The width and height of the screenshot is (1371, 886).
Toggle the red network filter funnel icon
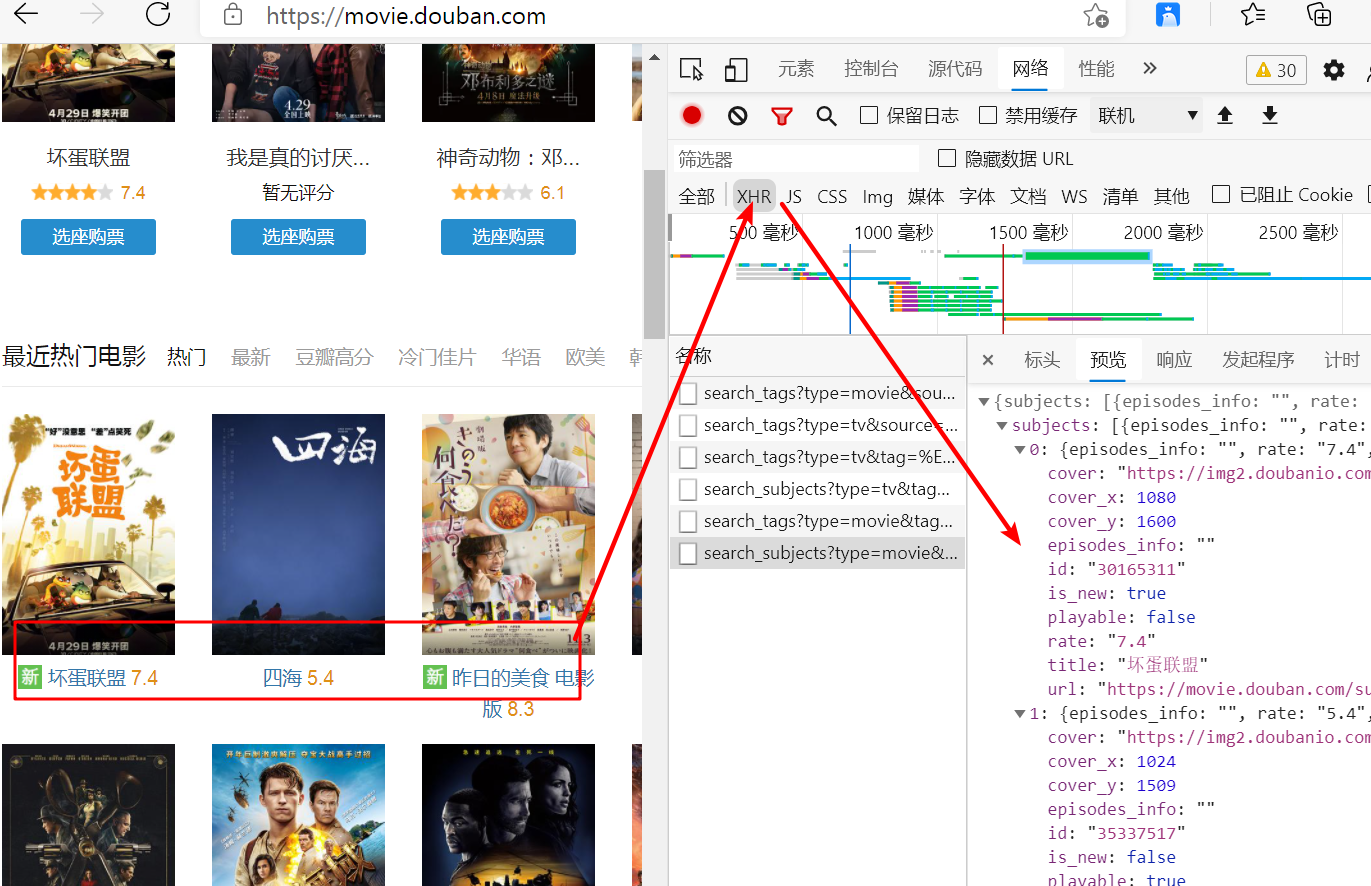(782, 116)
